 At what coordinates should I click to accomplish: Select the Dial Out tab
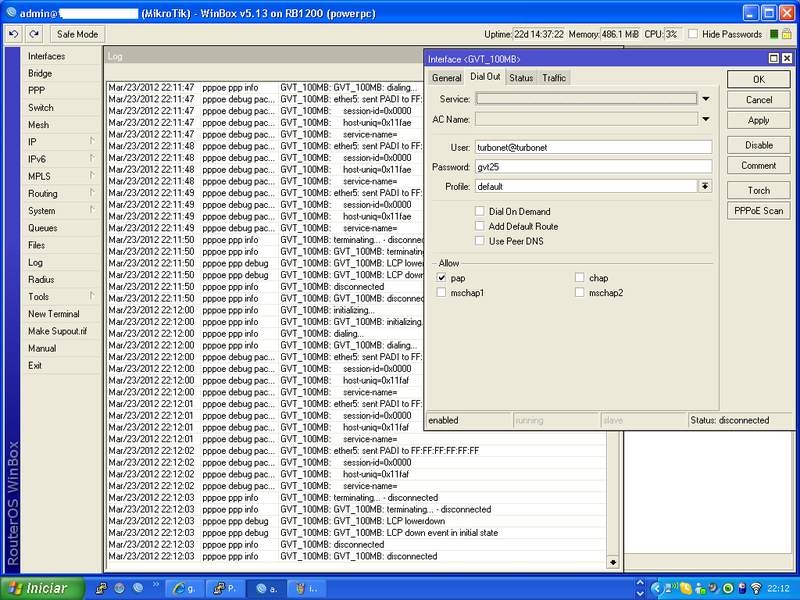tap(485, 77)
